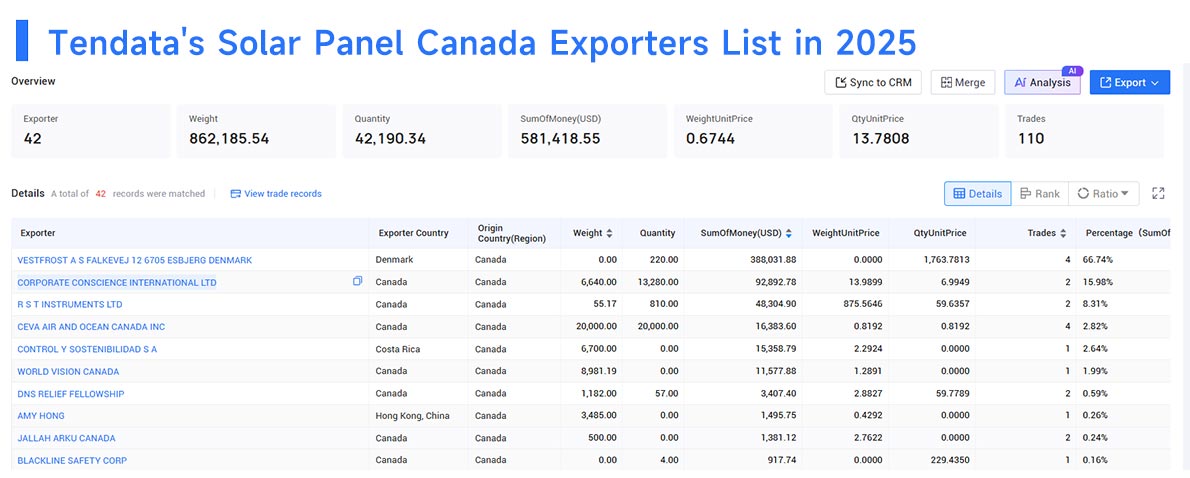The width and height of the screenshot is (1190, 478).
Task: Click the 8,981.19 weight value
Action: (x=600, y=372)
